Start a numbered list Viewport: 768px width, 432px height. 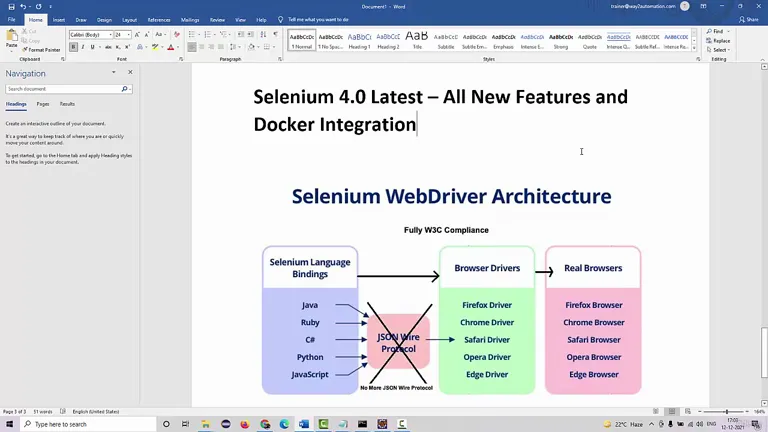(x=209, y=35)
